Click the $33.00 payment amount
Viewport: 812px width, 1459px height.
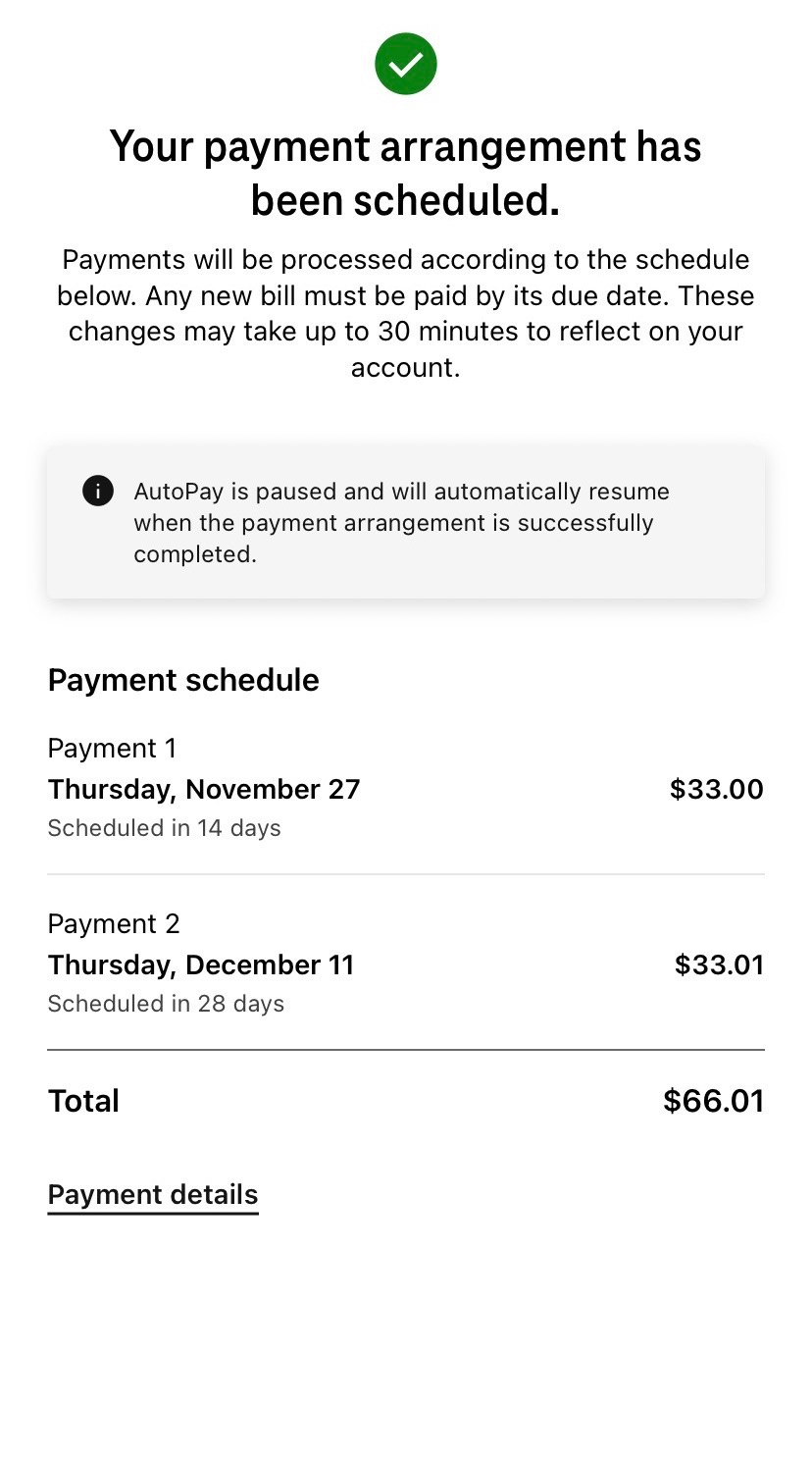pos(716,790)
